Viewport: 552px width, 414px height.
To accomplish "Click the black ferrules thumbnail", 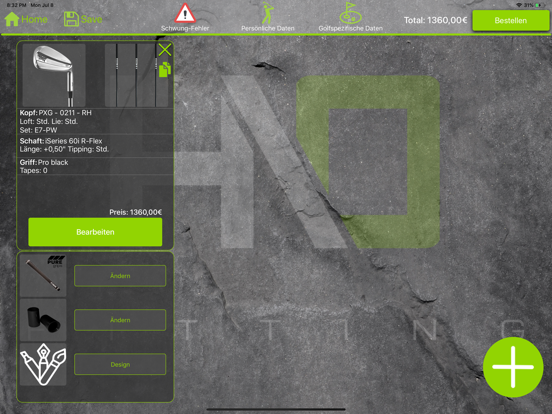I will tap(43, 320).
